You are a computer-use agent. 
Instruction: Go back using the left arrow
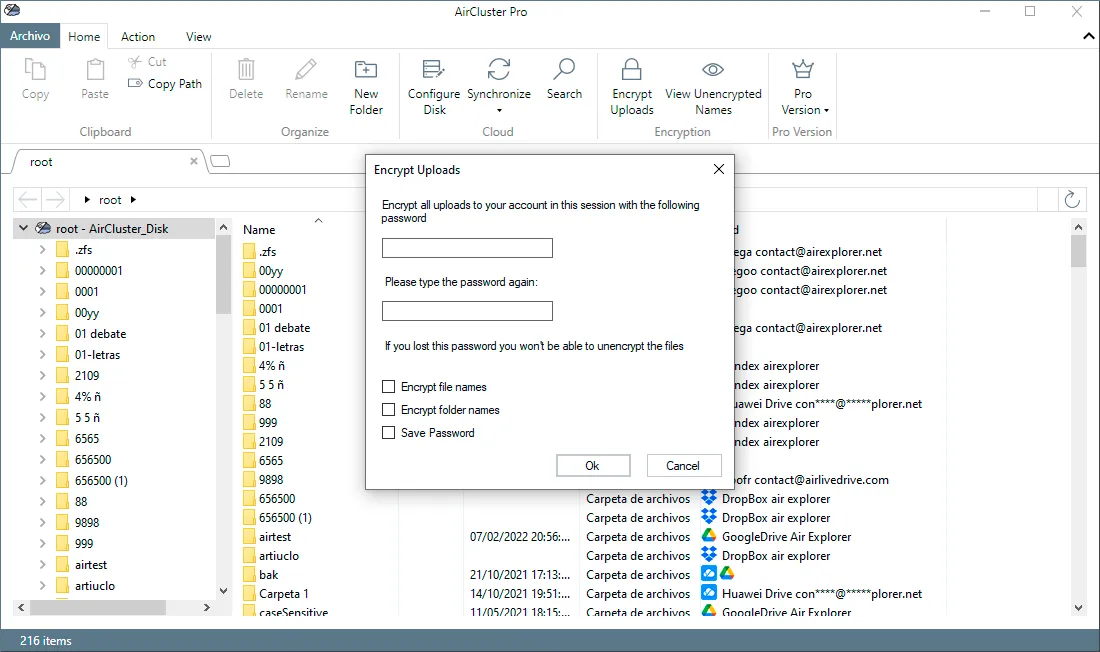coord(28,199)
